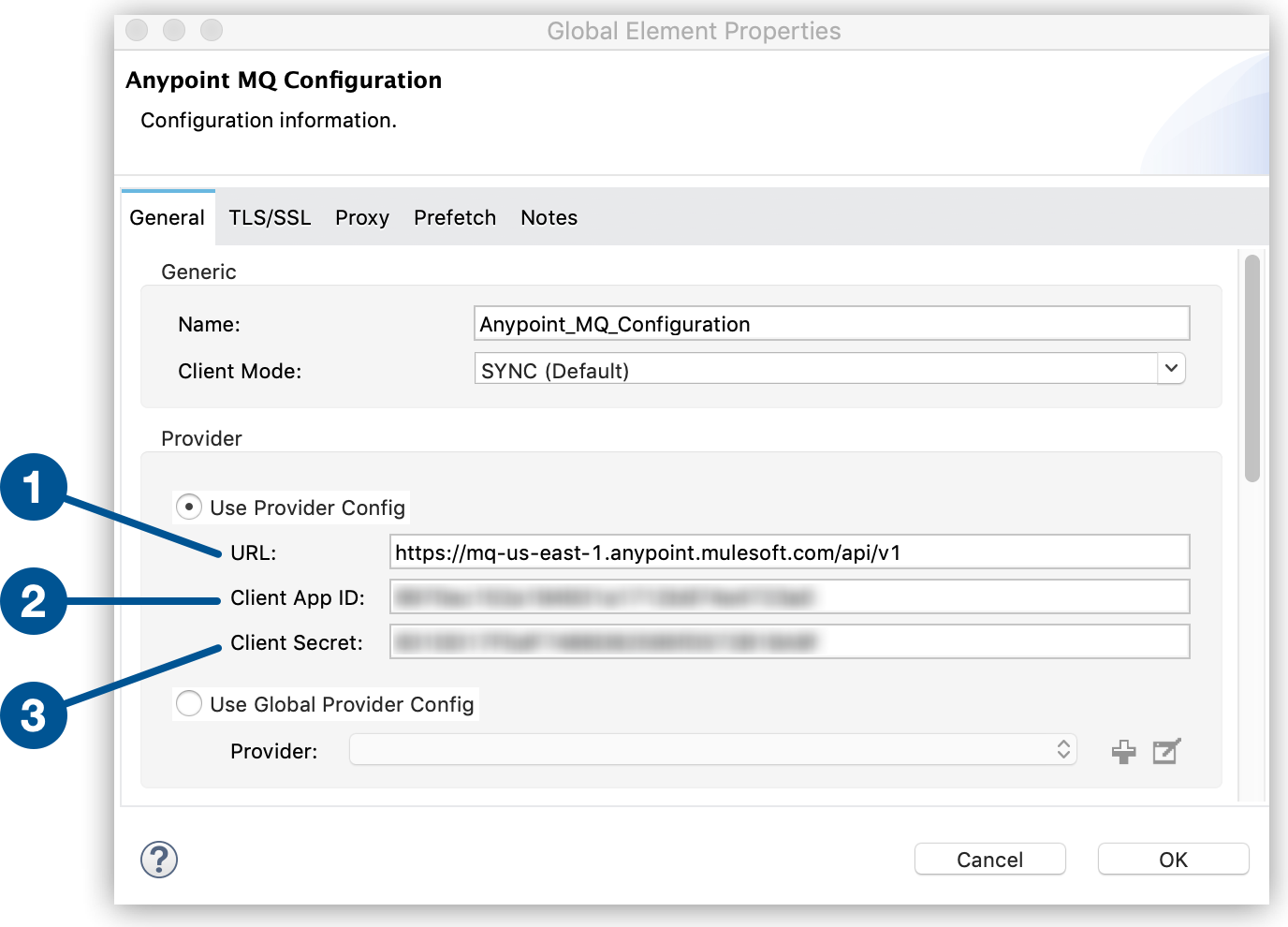
Task: Click the add new provider icon
Action: click(x=1123, y=750)
